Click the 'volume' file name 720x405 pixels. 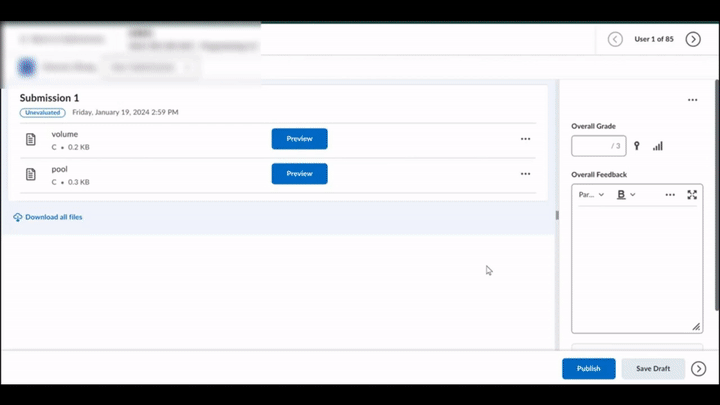(65, 134)
